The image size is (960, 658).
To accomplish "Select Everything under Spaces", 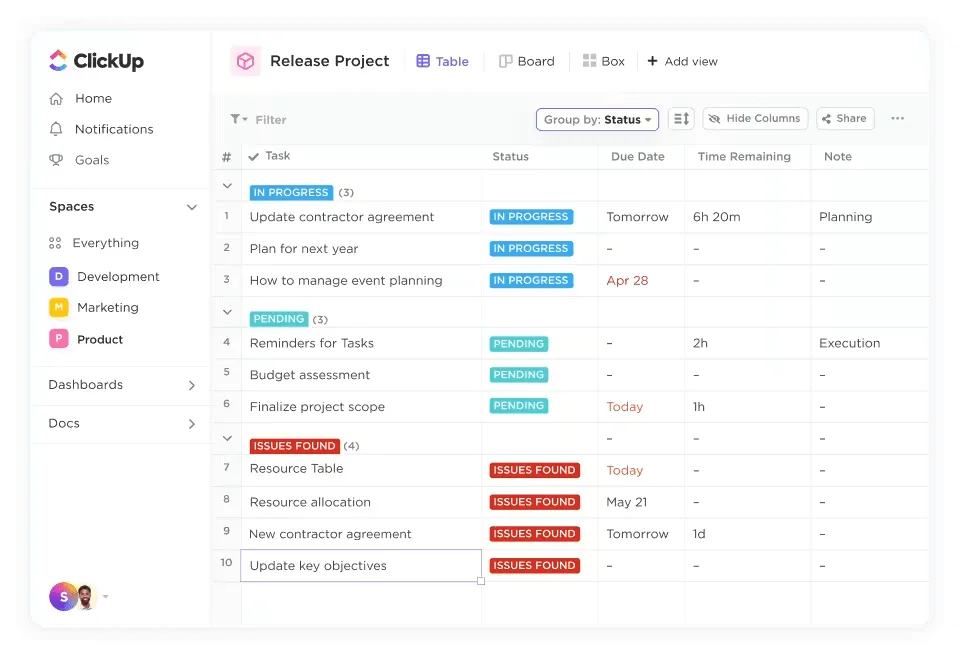I will tap(94, 243).
